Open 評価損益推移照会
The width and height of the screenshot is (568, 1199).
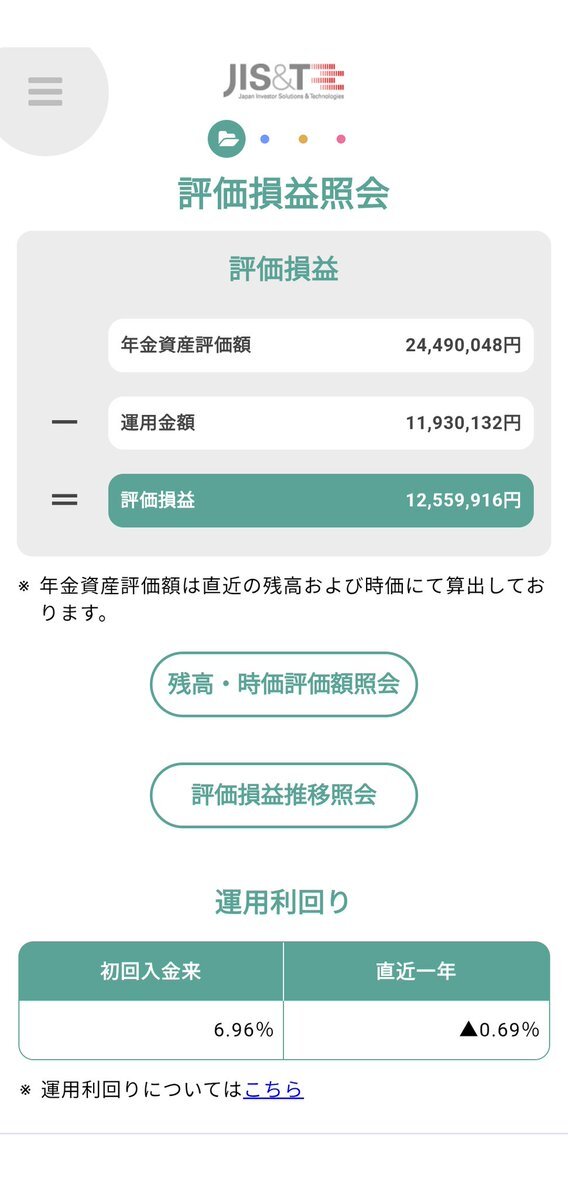[x=284, y=795]
